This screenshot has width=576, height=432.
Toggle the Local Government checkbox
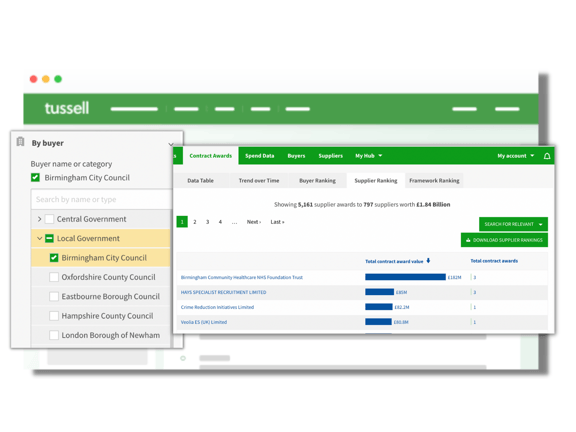49,238
